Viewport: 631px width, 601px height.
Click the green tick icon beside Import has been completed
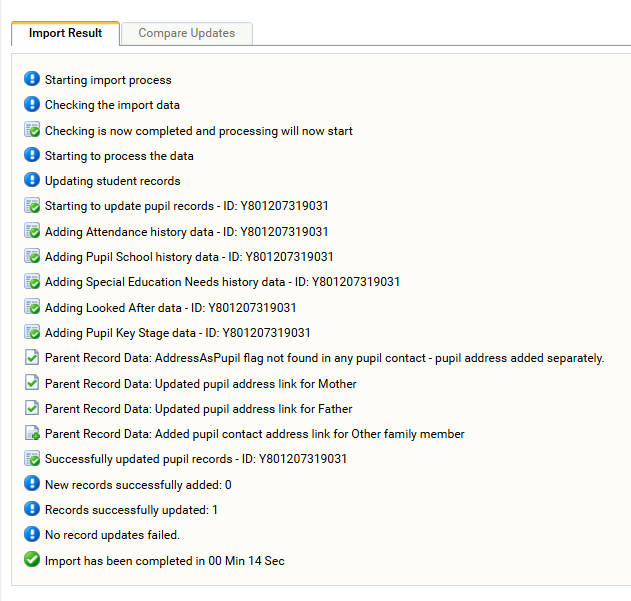pyautogui.click(x=32, y=560)
